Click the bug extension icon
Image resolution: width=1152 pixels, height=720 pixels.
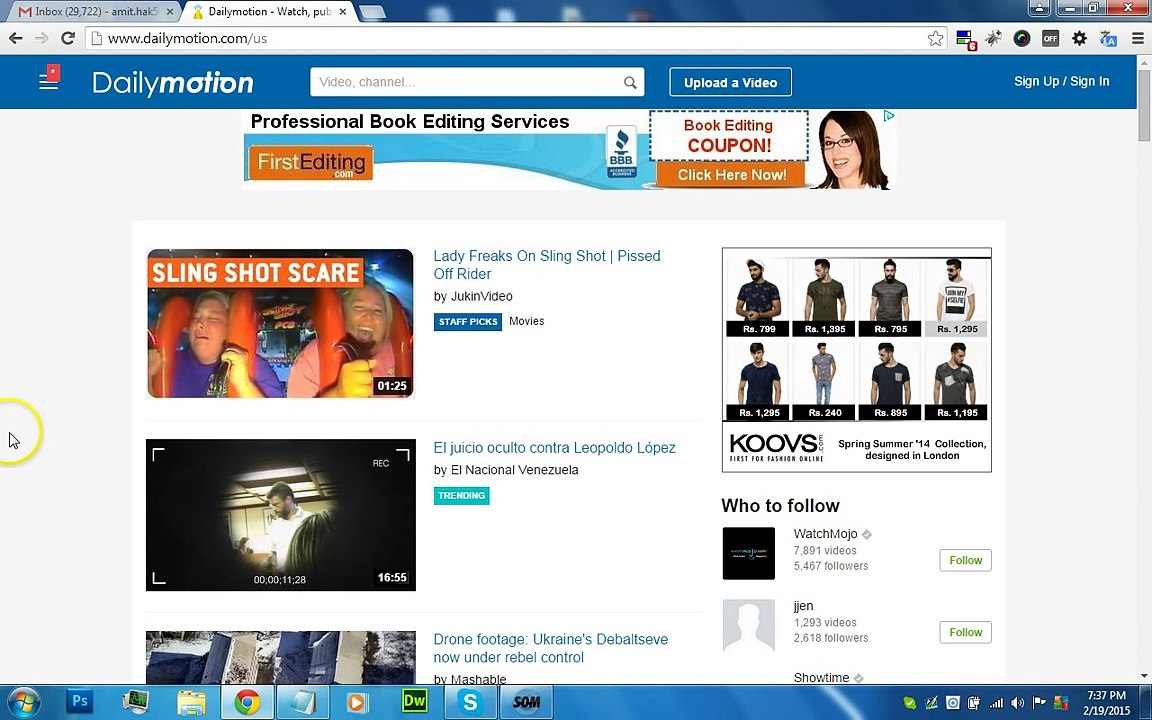993,38
